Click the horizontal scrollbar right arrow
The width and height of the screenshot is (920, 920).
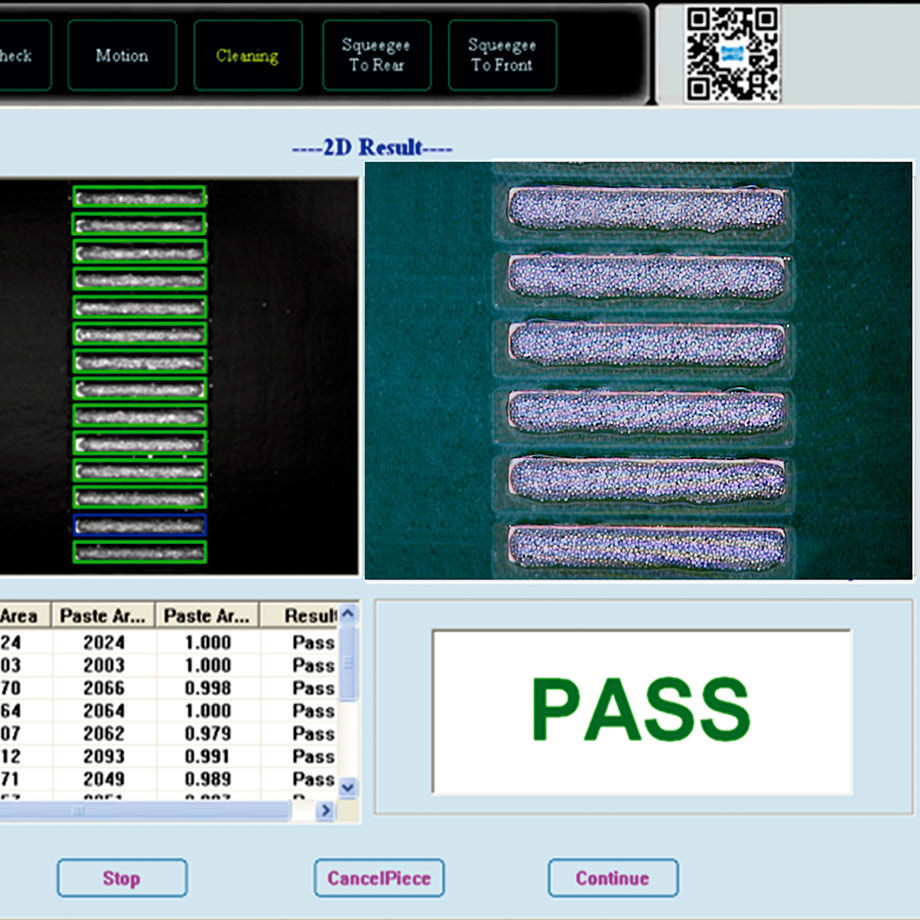pyautogui.click(x=324, y=811)
